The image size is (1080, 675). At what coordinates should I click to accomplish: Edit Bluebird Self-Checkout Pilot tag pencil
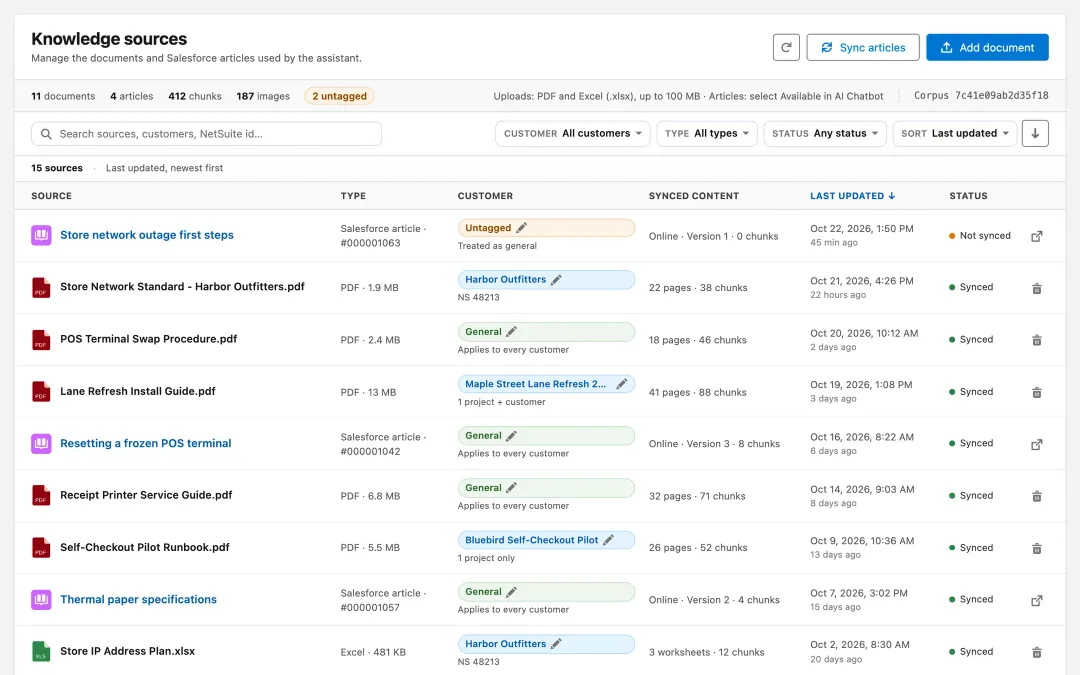pos(608,540)
